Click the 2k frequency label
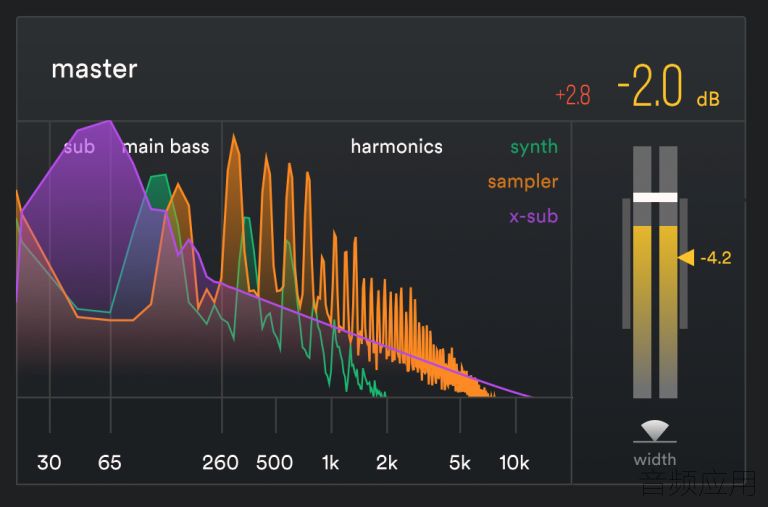Screen dimensions: 768x507 click(386, 462)
